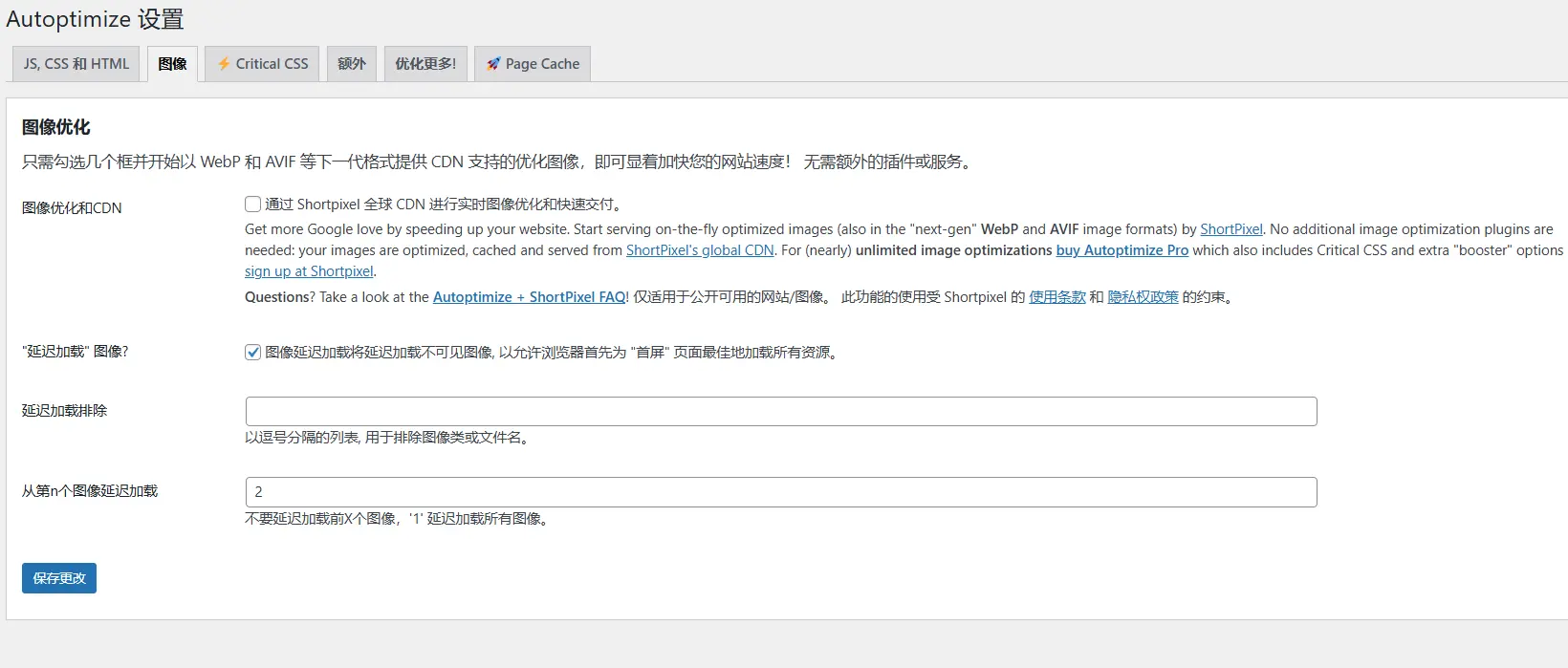This screenshot has width=1568, height=668.
Task: Click the "延迟加载" 图像? row label
Action: coord(76,352)
